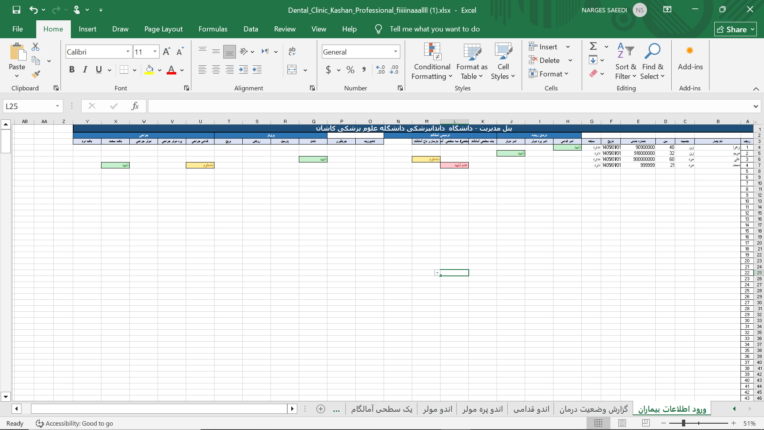Apply comma style number format

[363, 70]
